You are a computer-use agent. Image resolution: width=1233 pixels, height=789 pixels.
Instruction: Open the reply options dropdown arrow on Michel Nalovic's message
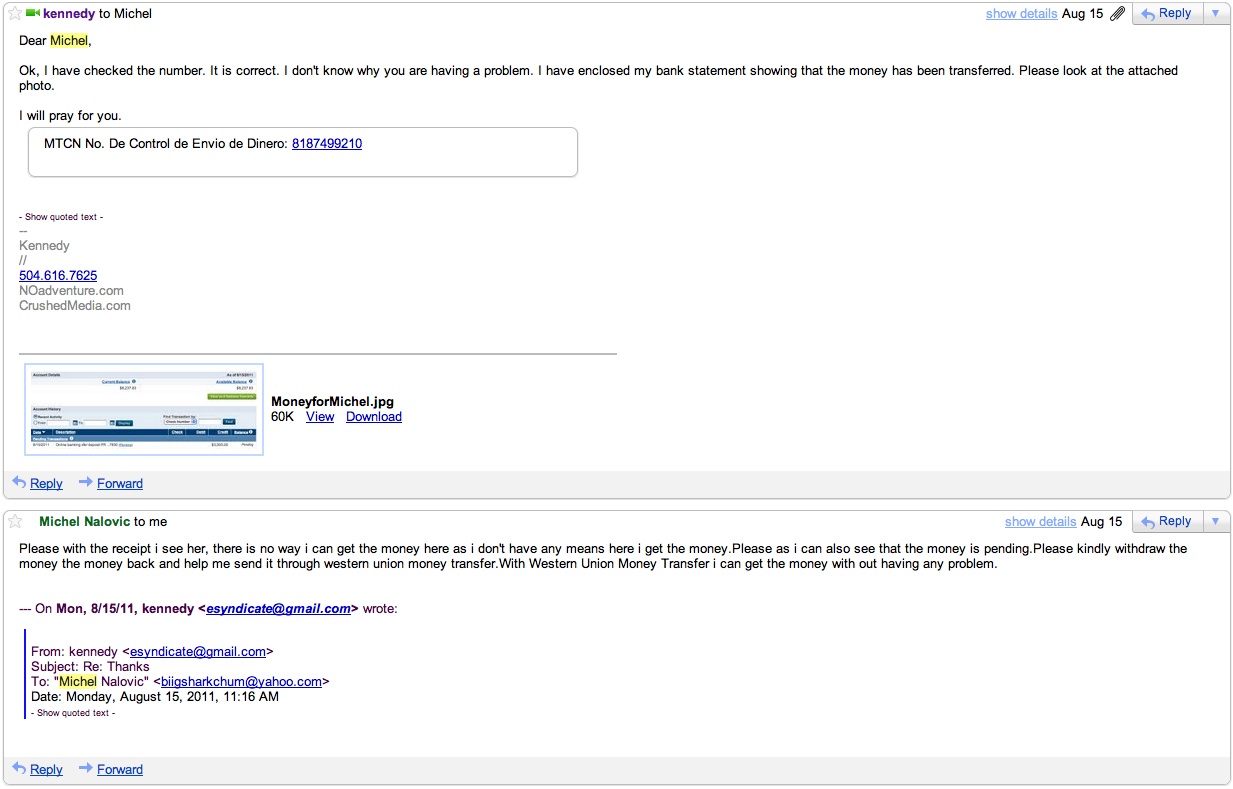1215,521
